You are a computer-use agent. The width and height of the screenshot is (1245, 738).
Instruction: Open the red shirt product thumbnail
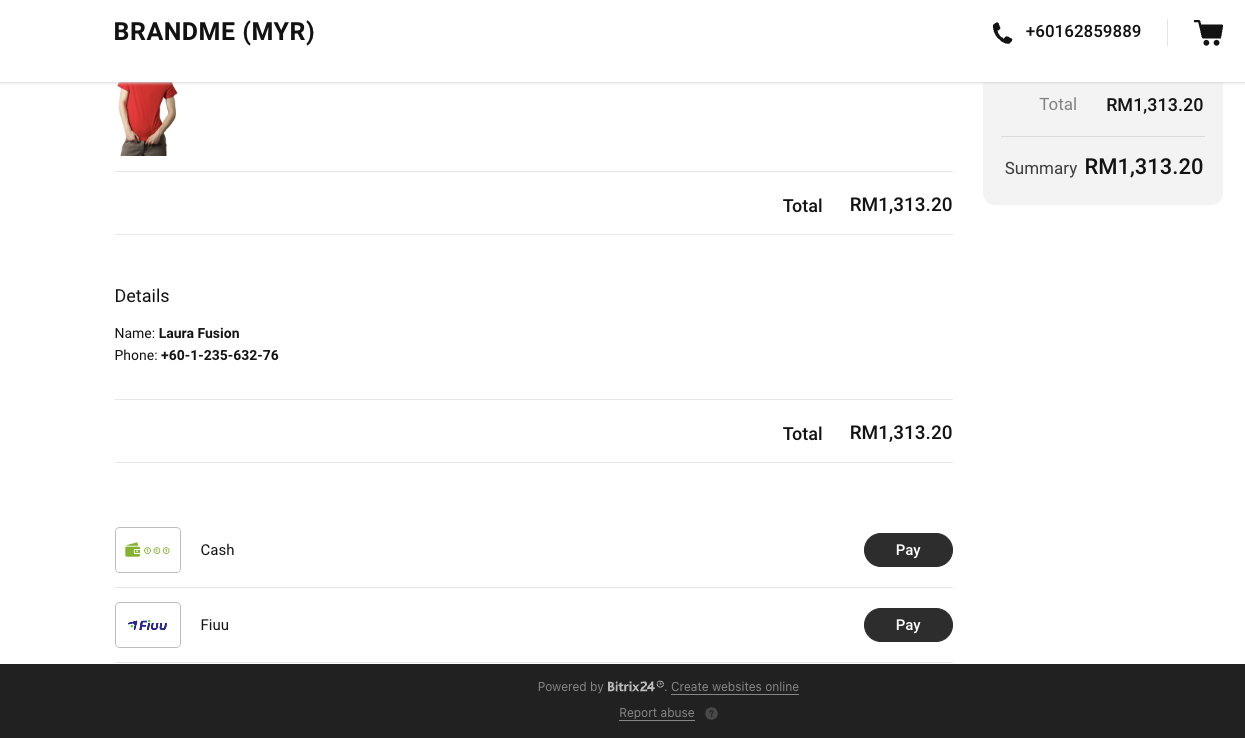[x=147, y=118]
